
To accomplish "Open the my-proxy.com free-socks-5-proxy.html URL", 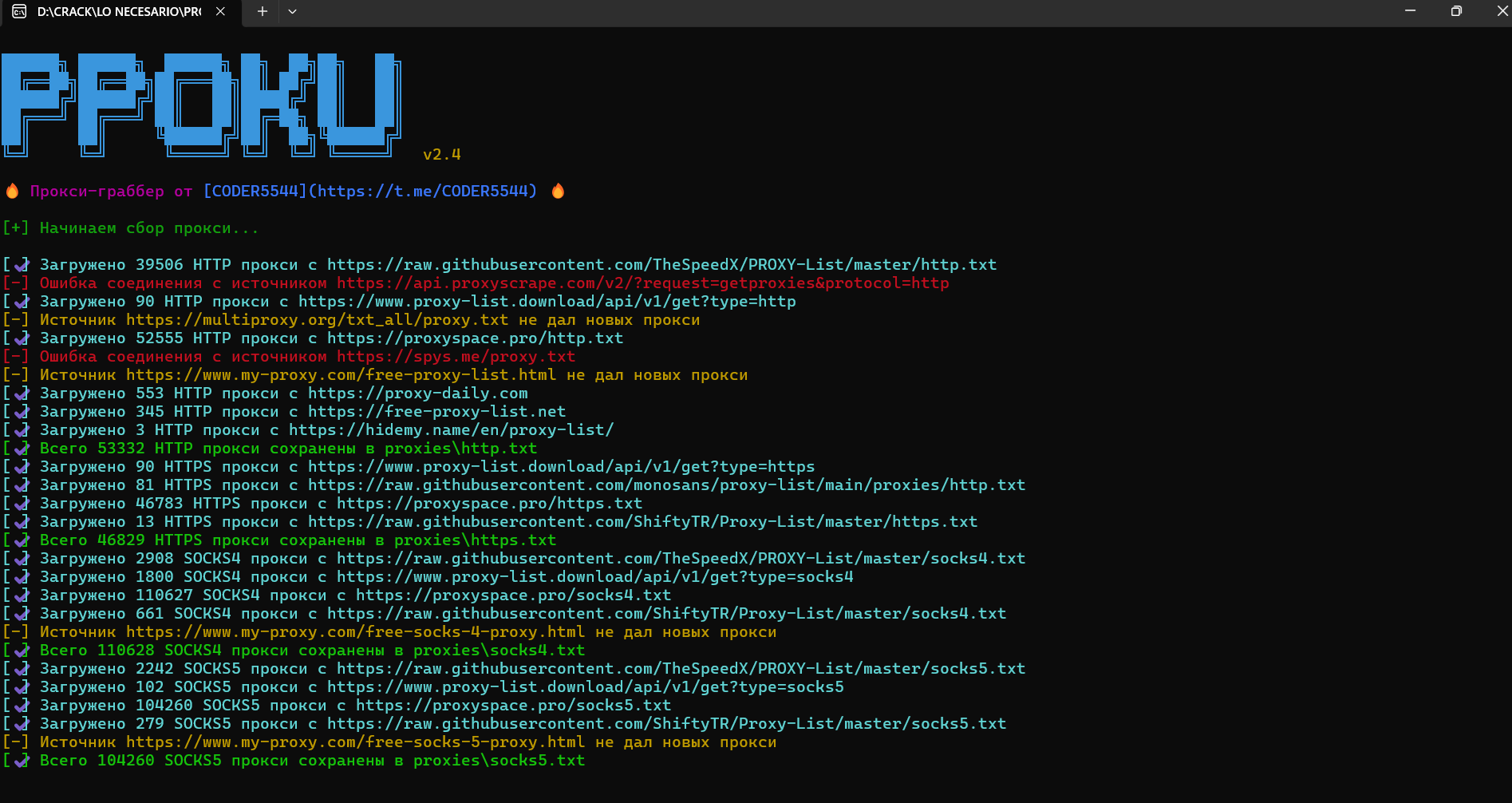I will pos(355,742).
